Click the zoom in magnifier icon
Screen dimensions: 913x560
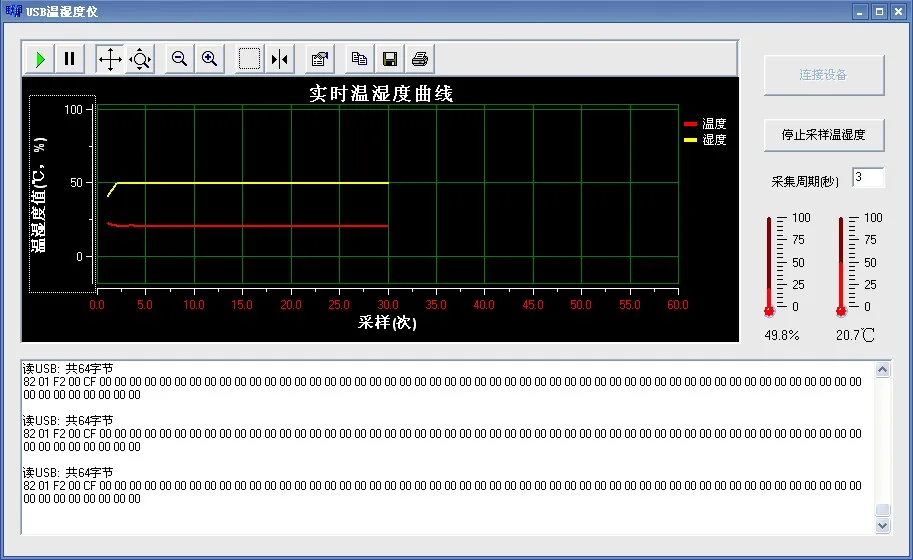[210, 59]
